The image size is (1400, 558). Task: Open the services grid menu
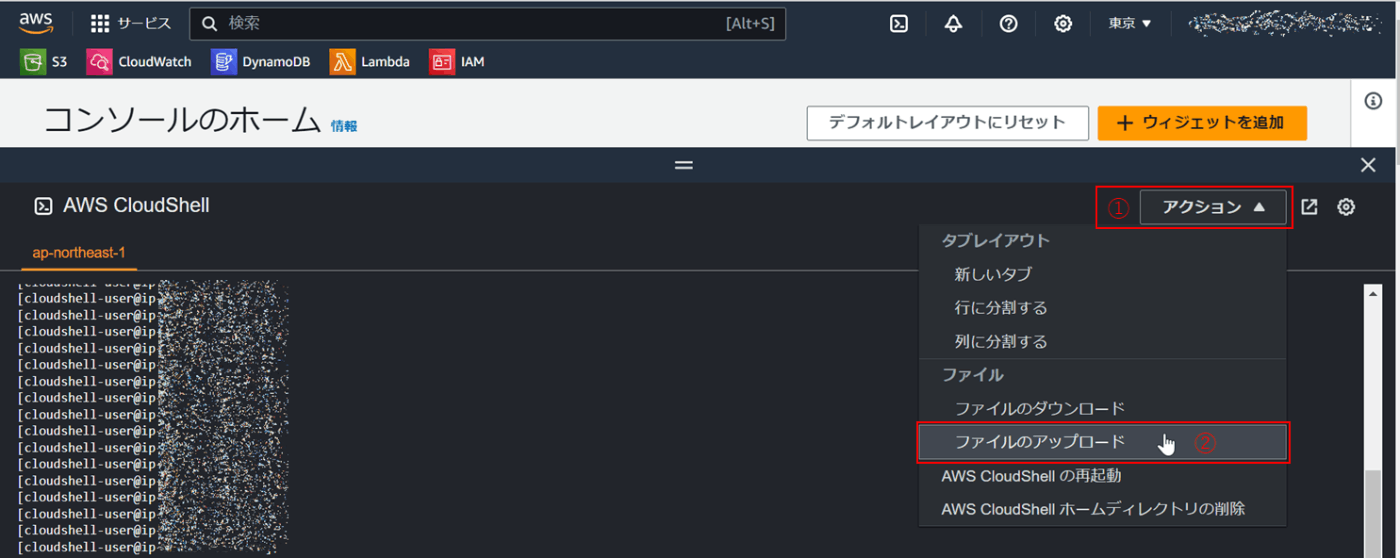[100, 23]
